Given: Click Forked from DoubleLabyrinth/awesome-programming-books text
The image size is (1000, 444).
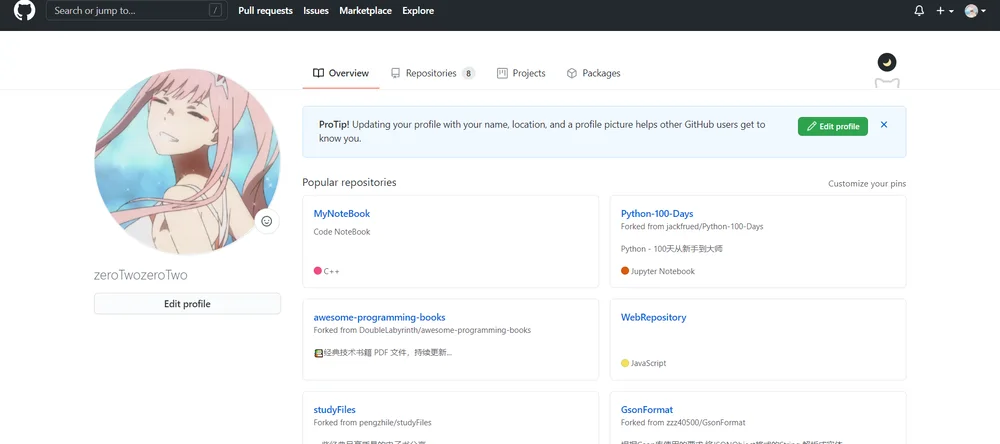Looking at the screenshot, I should click(422, 330).
